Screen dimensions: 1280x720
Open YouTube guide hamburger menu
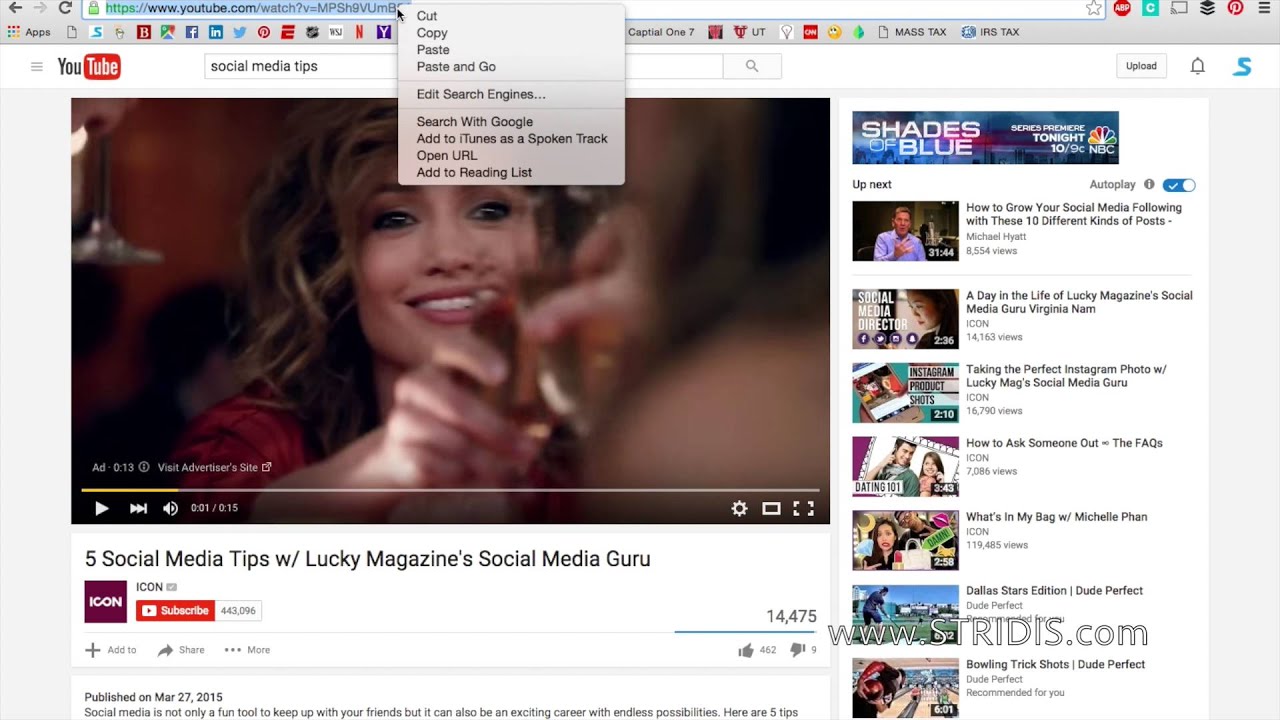[36, 67]
